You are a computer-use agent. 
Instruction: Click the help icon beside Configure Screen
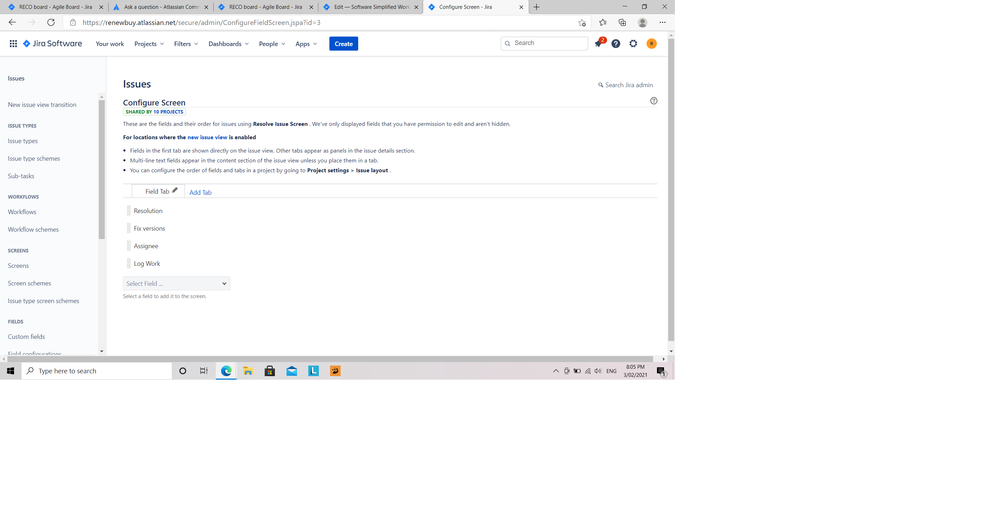click(x=654, y=101)
